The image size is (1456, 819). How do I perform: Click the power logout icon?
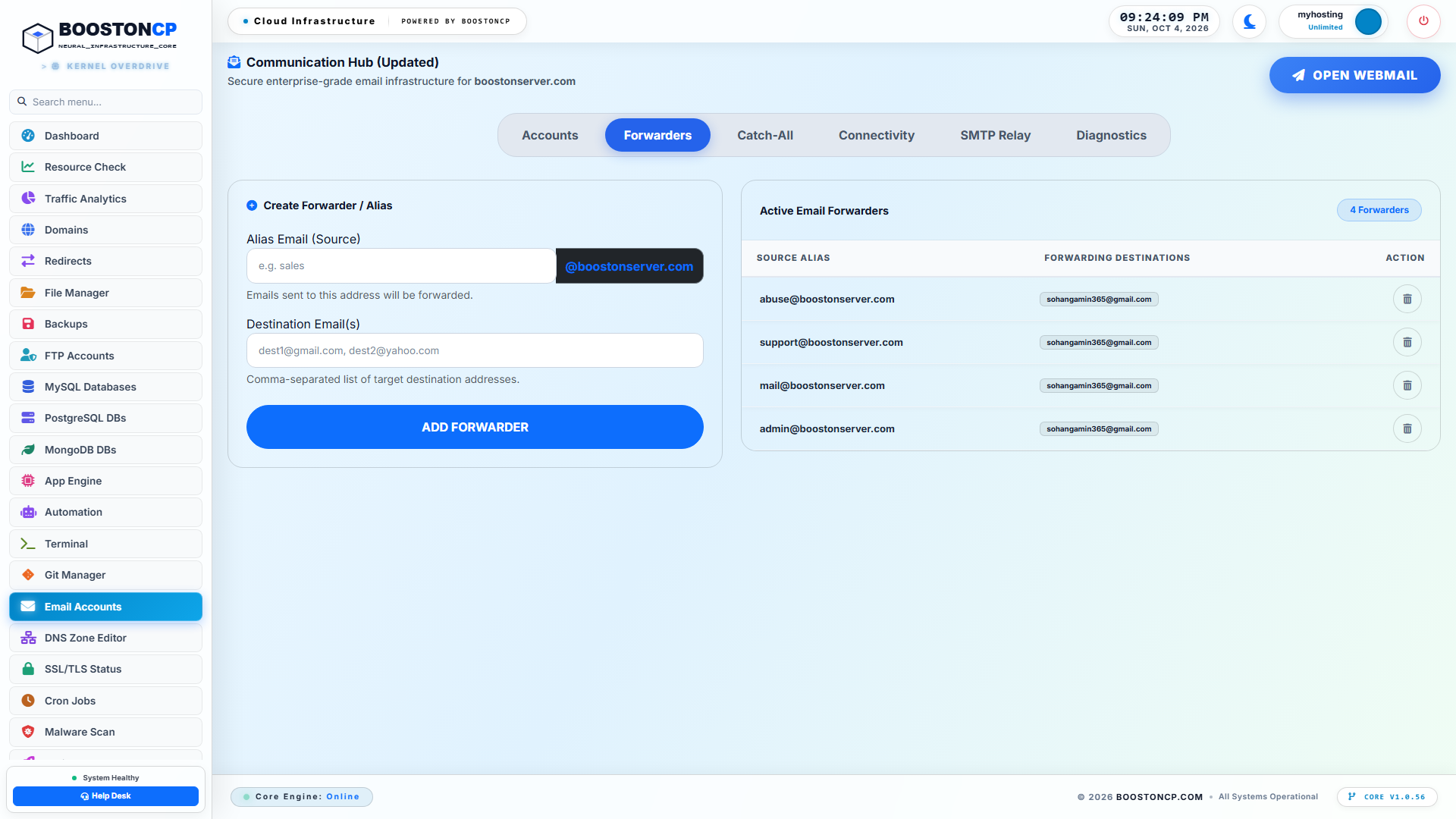1423,21
